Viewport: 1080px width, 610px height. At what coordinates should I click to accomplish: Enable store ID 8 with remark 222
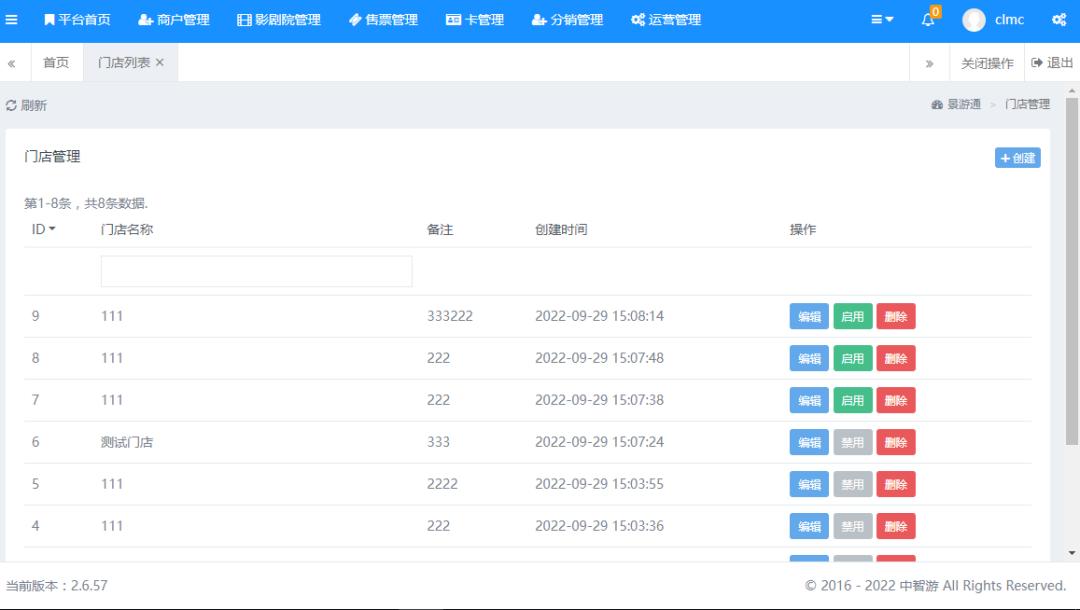[852, 358]
